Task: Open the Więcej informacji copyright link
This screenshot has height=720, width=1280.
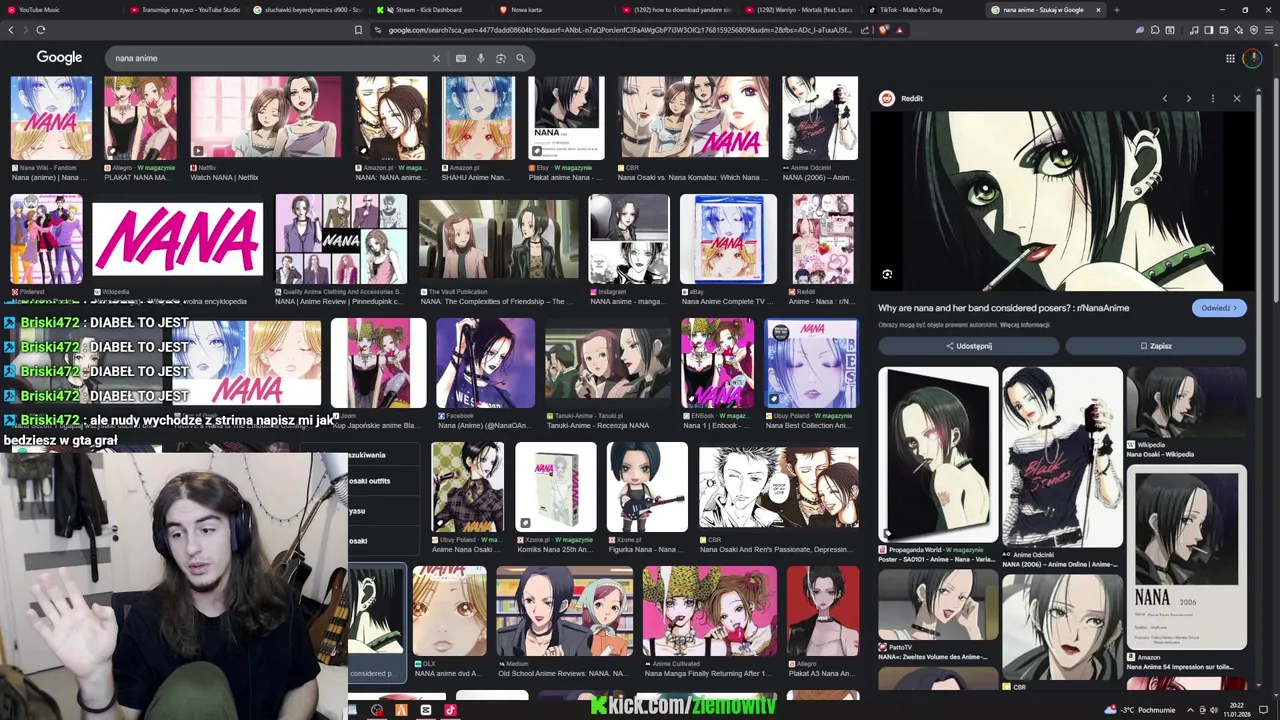Action: (1025, 325)
